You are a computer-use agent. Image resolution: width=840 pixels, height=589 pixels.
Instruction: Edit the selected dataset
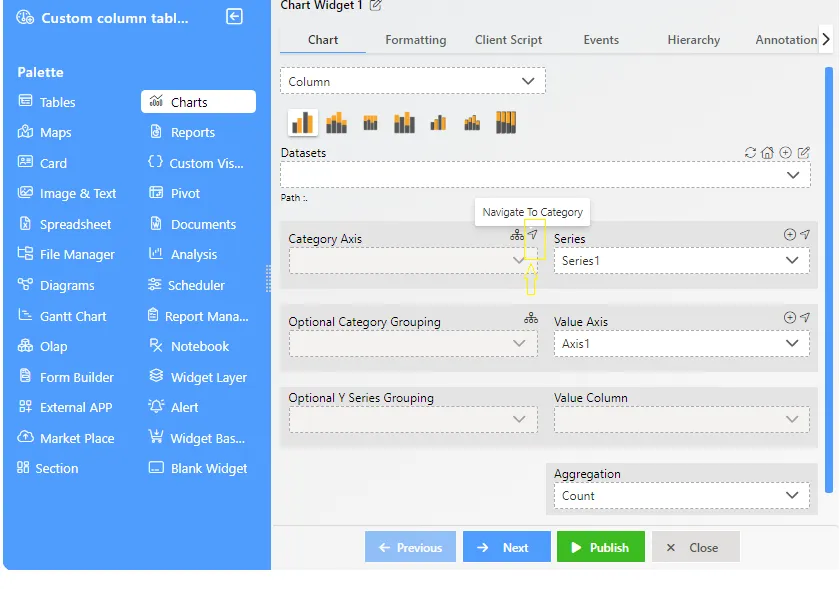[x=804, y=153]
